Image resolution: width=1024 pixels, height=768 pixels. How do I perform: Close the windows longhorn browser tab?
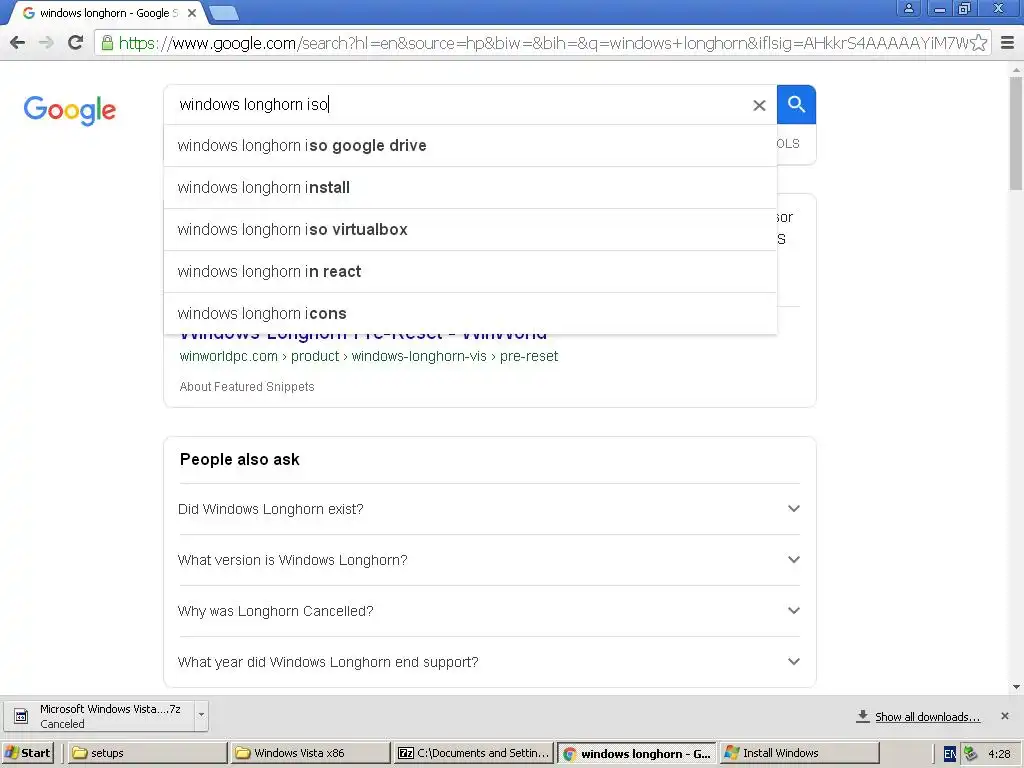191,13
